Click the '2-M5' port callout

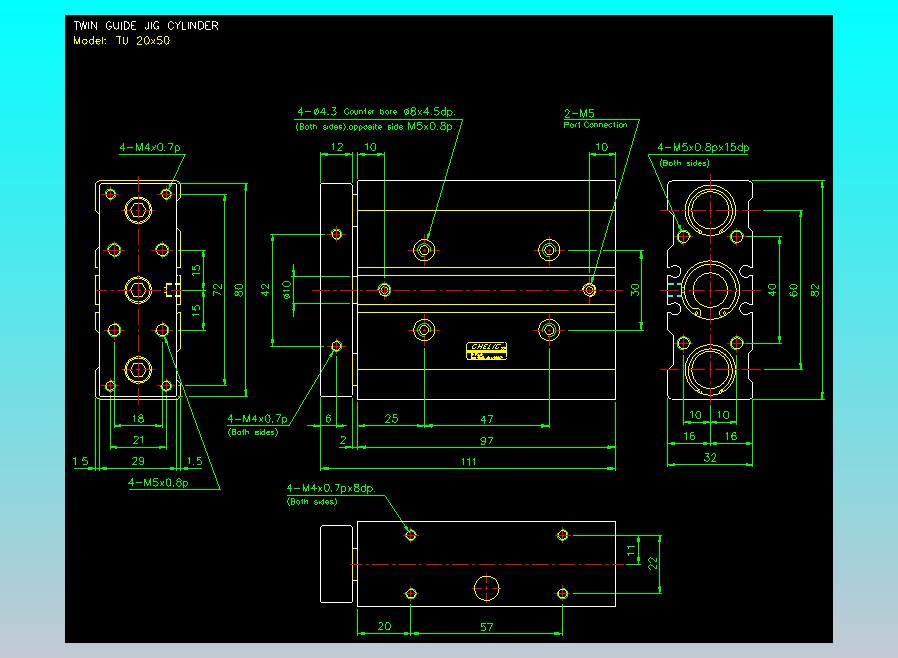pos(579,114)
